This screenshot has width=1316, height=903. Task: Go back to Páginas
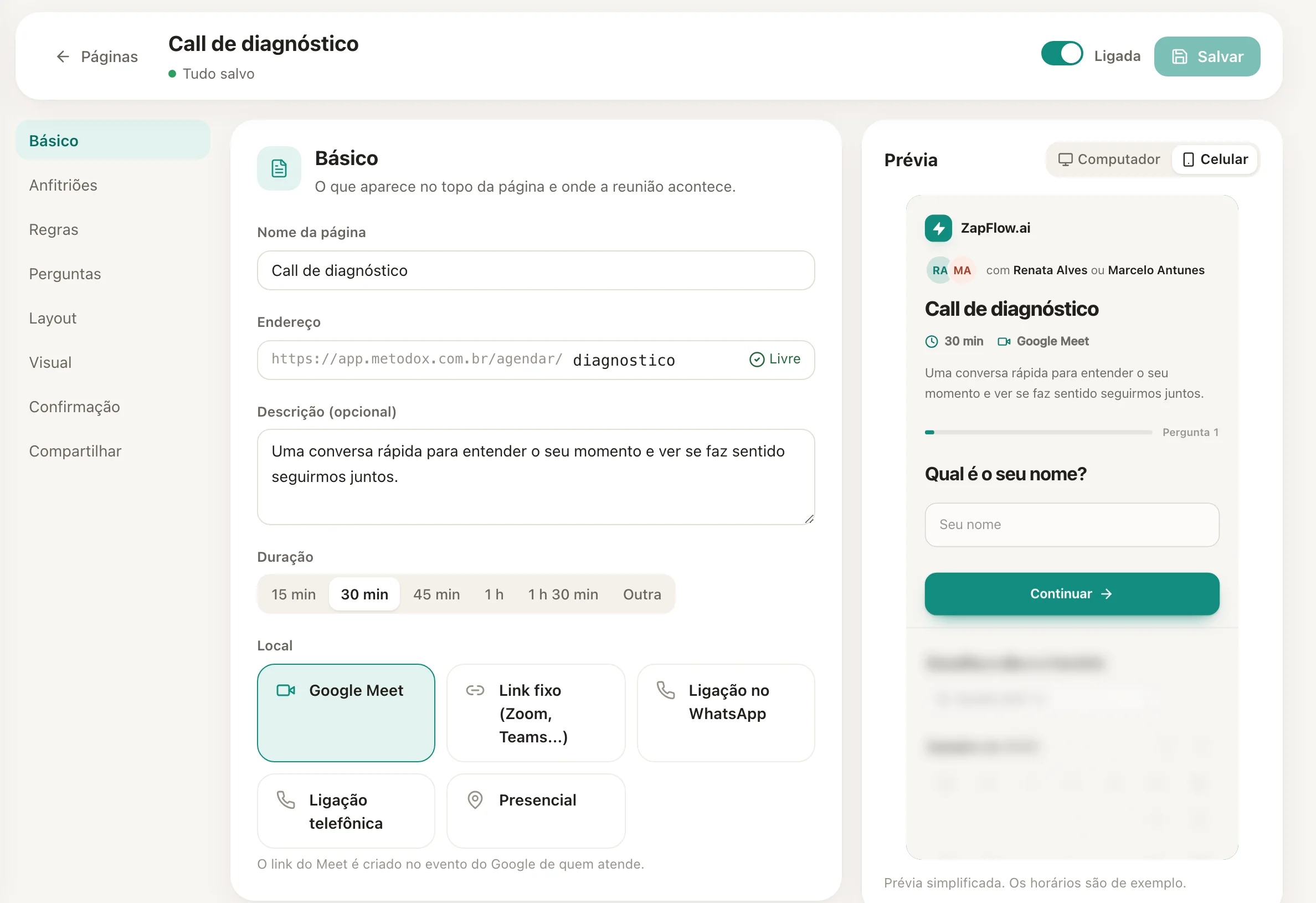97,57
